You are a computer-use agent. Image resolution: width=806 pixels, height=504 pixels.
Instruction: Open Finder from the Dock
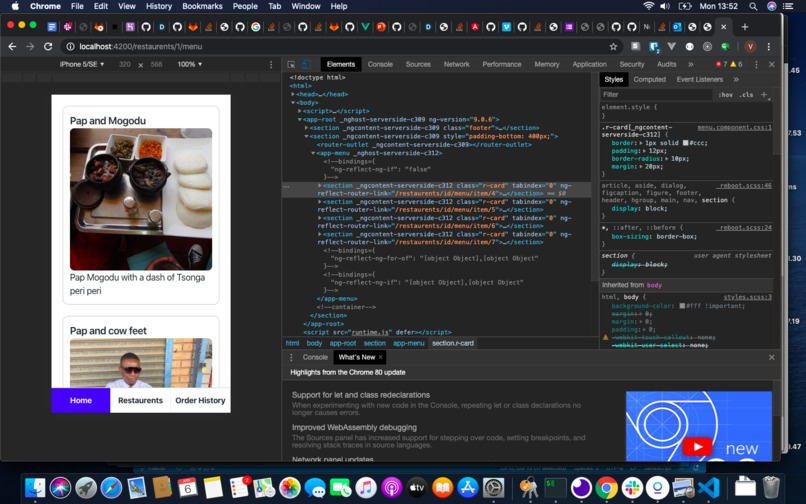[35, 488]
